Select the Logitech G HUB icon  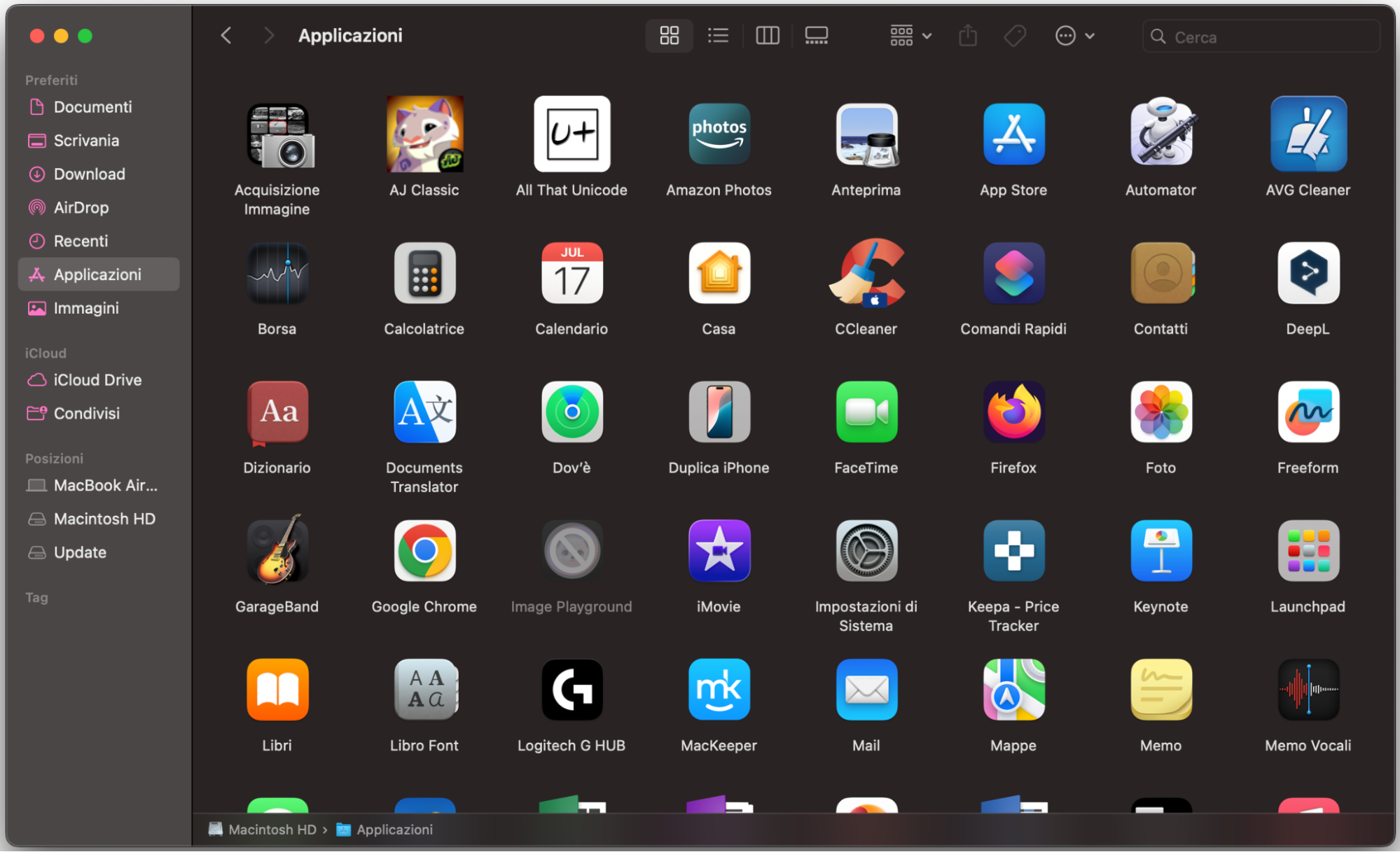pyautogui.click(x=571, y=690)
